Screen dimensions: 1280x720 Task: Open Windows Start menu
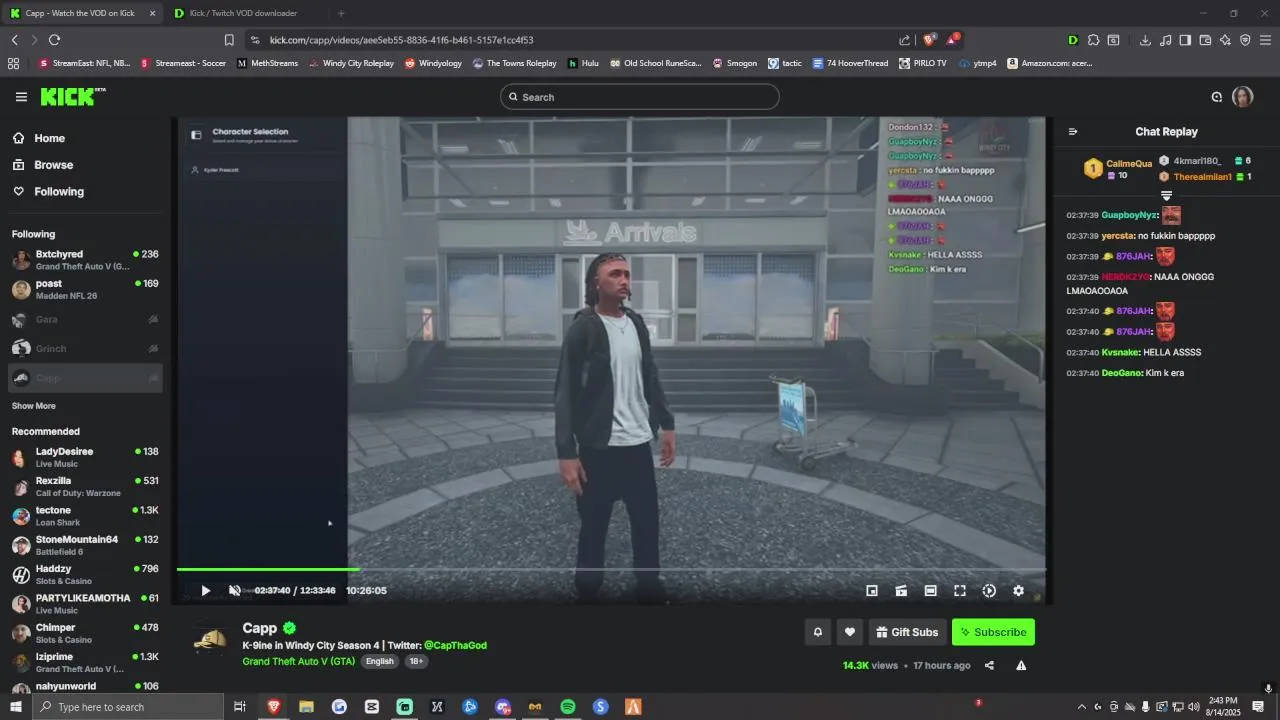point(15,707)
